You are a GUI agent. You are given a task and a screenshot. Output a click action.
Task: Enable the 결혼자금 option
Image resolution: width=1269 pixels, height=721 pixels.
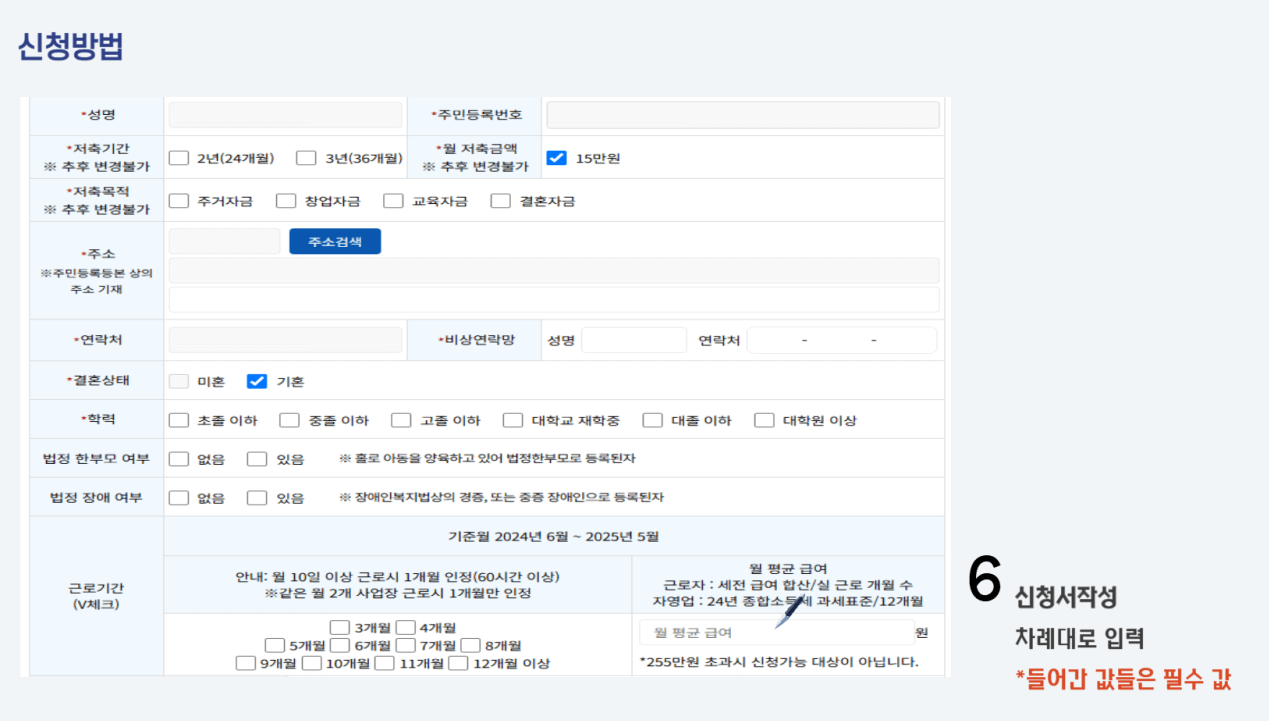(500, 200)
